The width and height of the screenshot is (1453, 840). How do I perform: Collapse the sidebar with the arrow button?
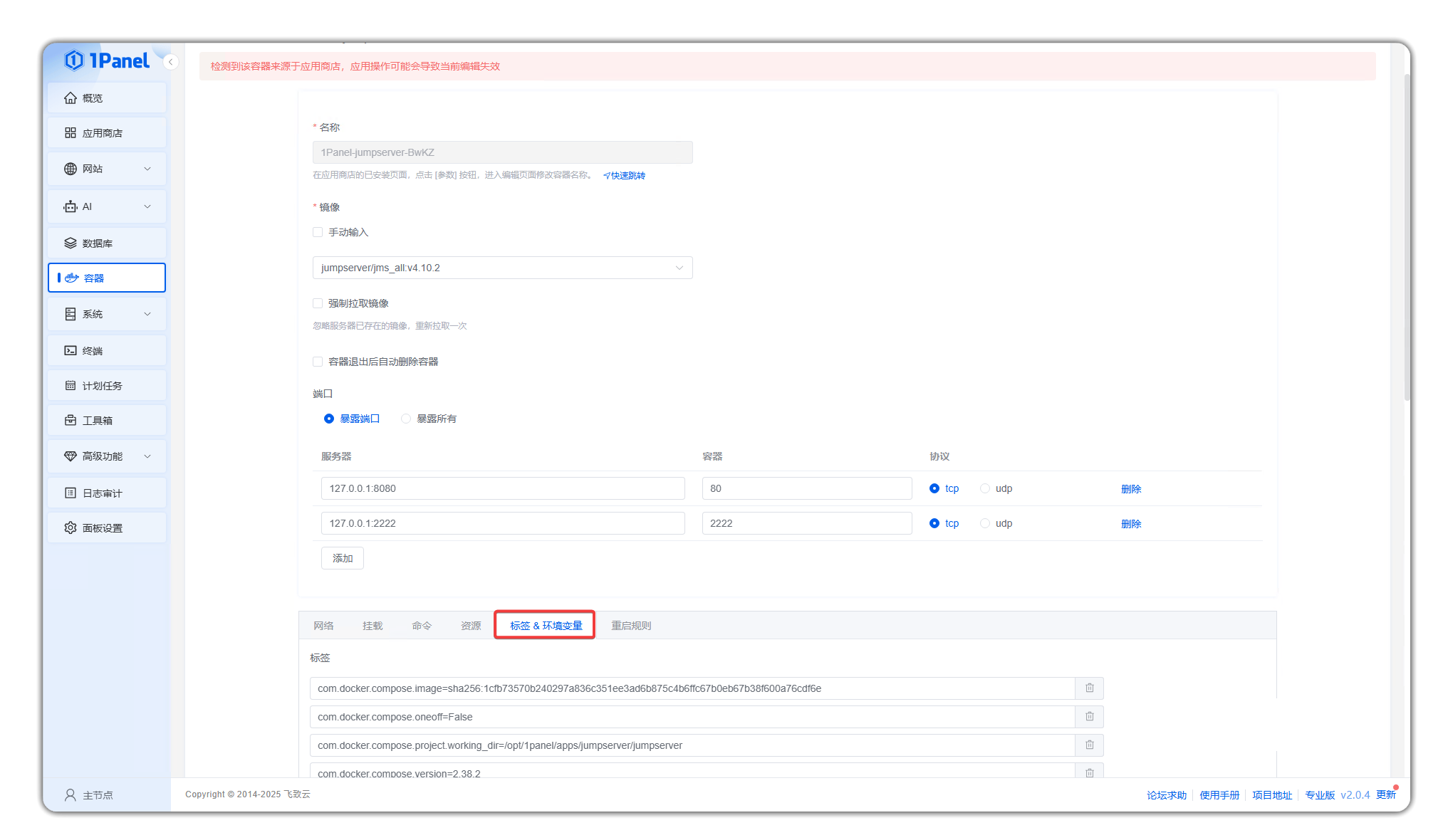point(171,62)
